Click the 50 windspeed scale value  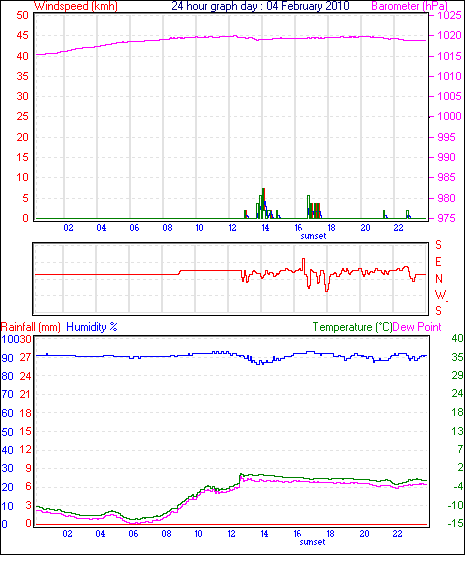[22, 15]
